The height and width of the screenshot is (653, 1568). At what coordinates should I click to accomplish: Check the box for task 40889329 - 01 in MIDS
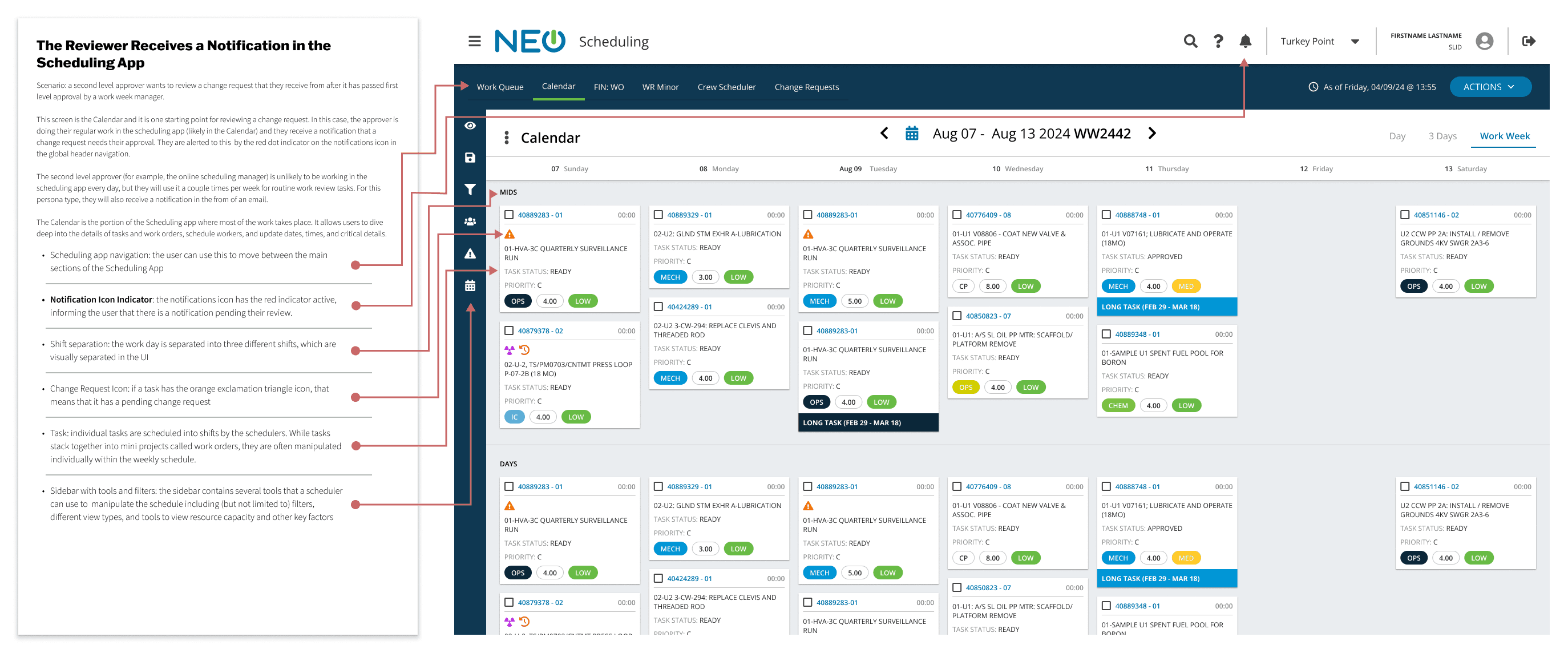tap(658, 215)
